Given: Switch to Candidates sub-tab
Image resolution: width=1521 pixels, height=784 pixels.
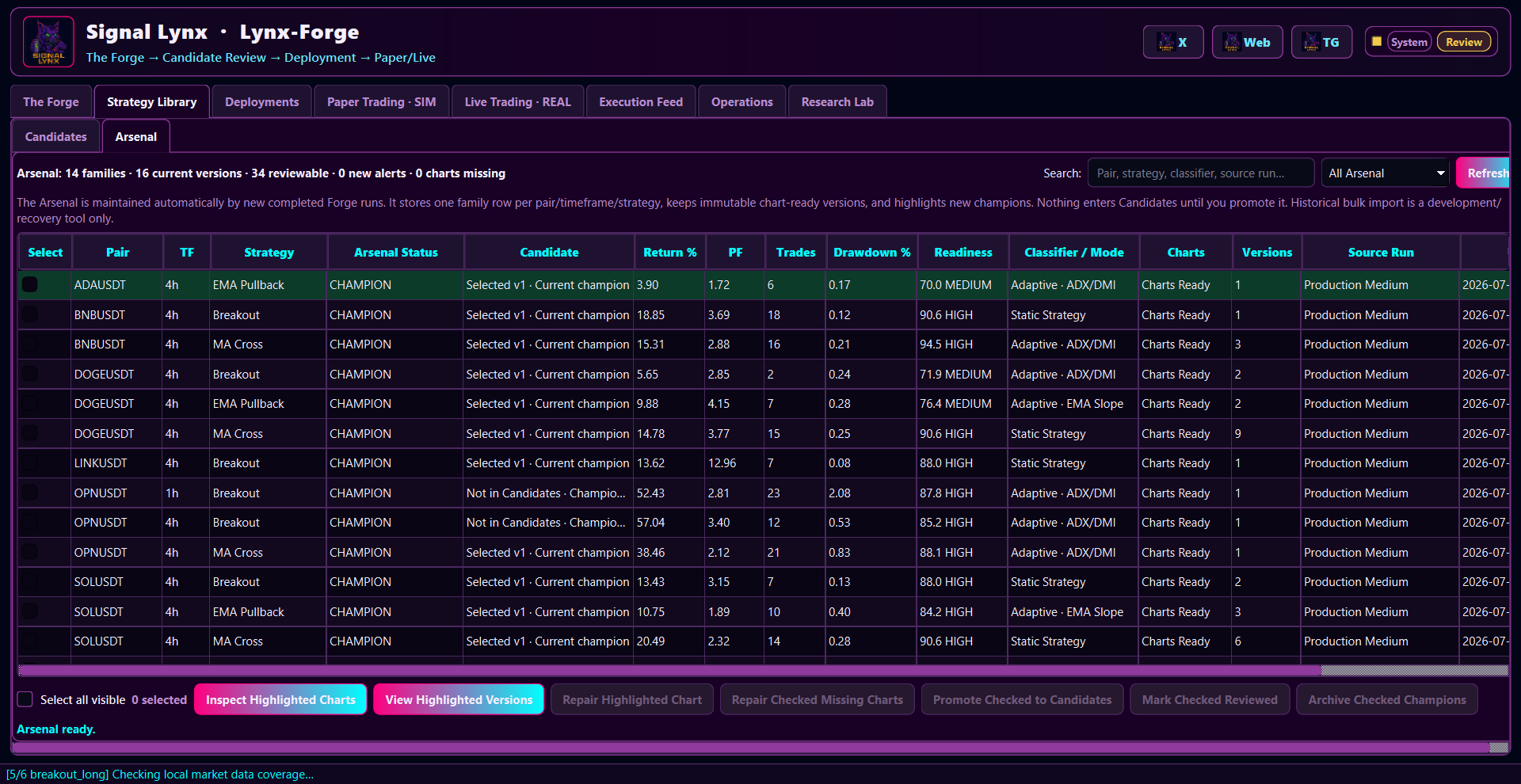Looking at the screenshot, I should pyautogui.click(x=55, y=136).
